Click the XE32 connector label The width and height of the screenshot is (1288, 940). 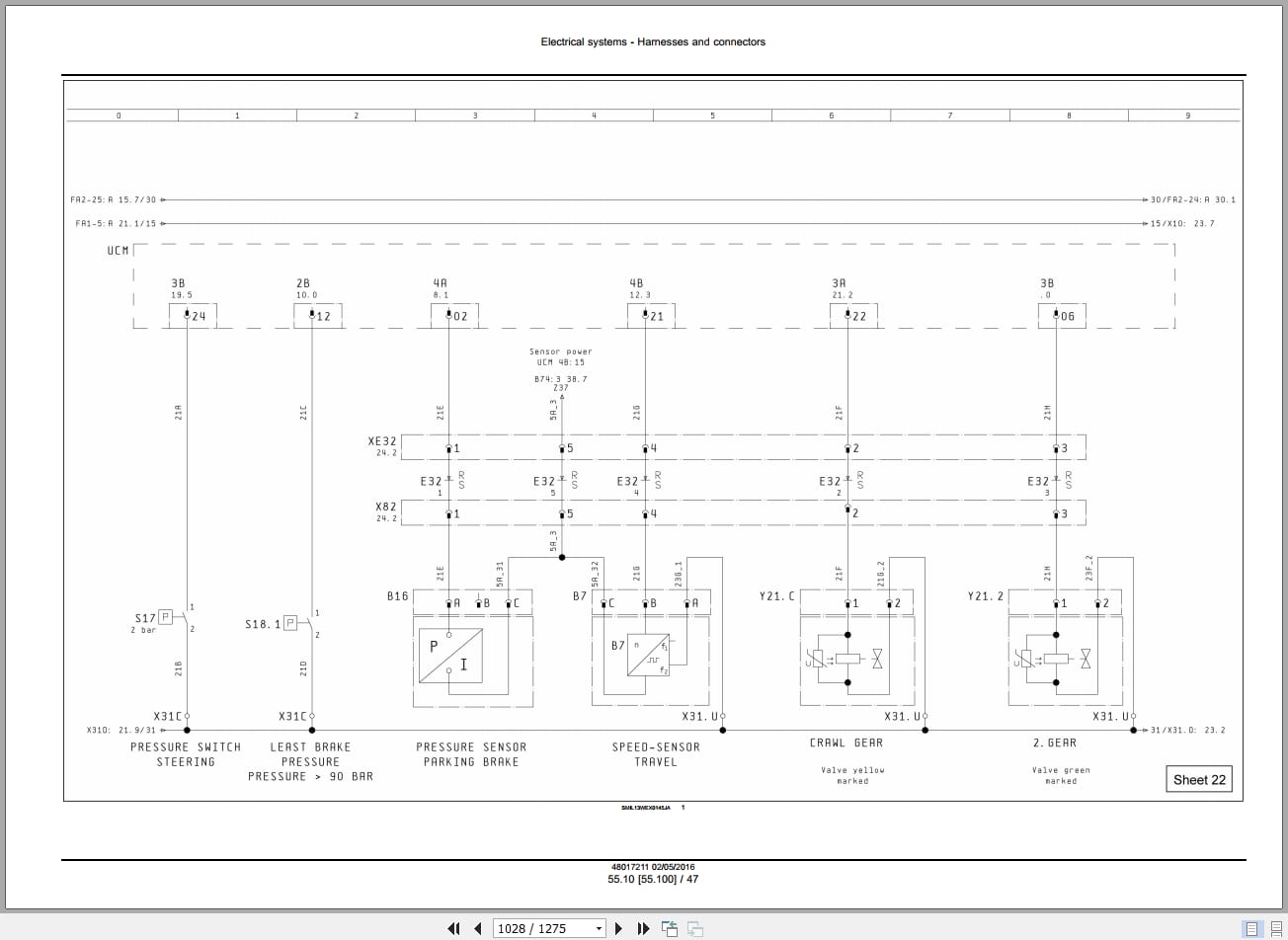[382, 442]
